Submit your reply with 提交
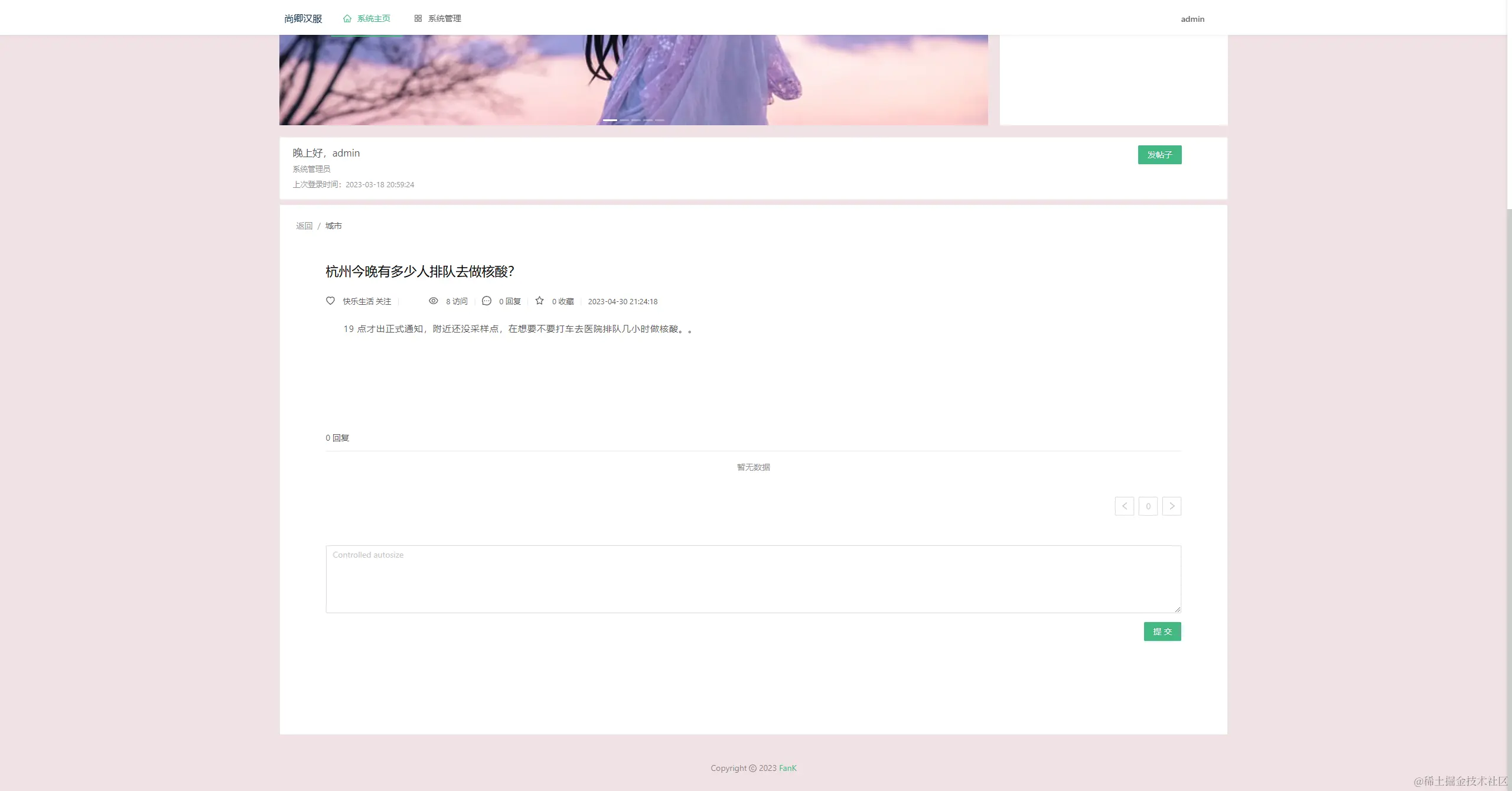Image resolution: width=1512 pixels, height=791 pixels. pos(1162,631)
